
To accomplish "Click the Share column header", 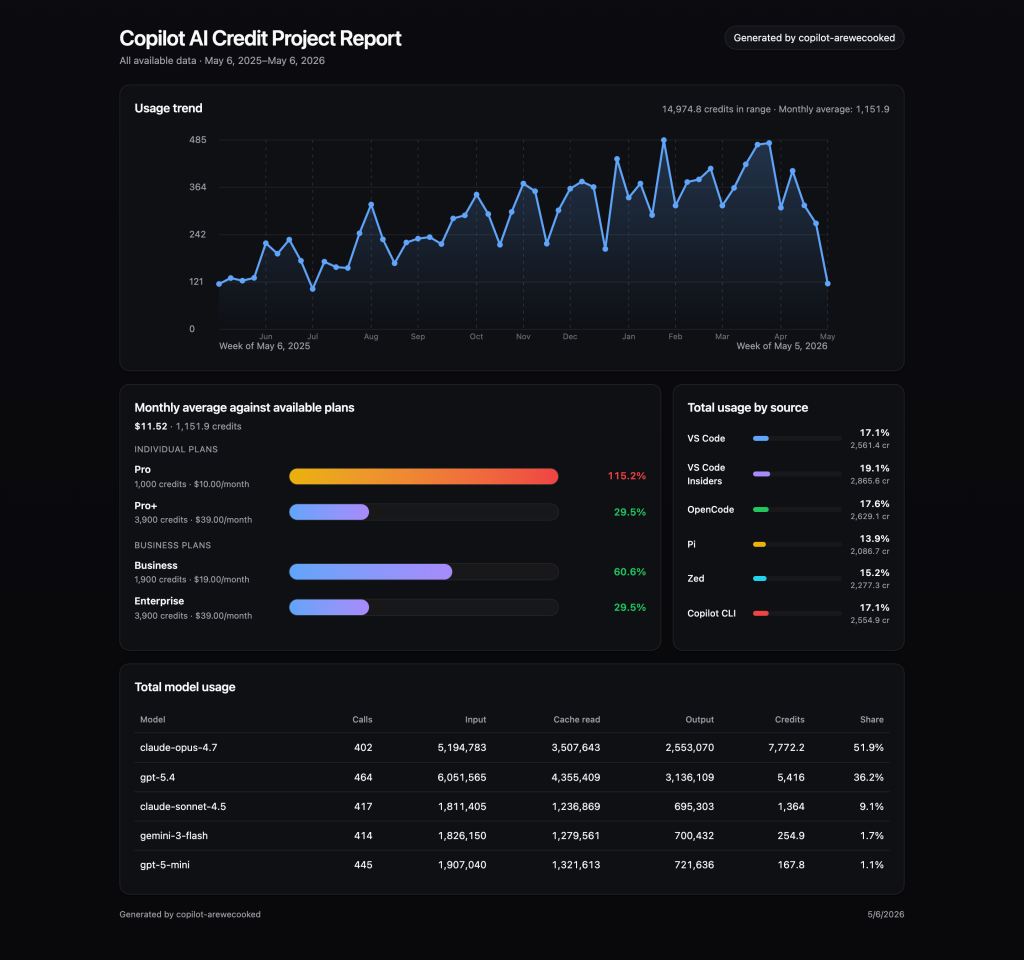I will pos(872,720).
